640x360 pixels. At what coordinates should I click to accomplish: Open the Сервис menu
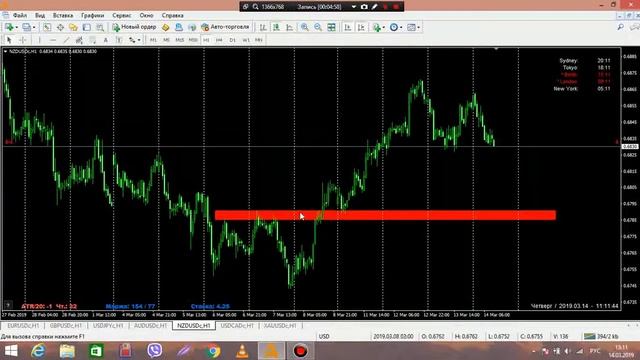pyautogui.click(x=122, y=16)
